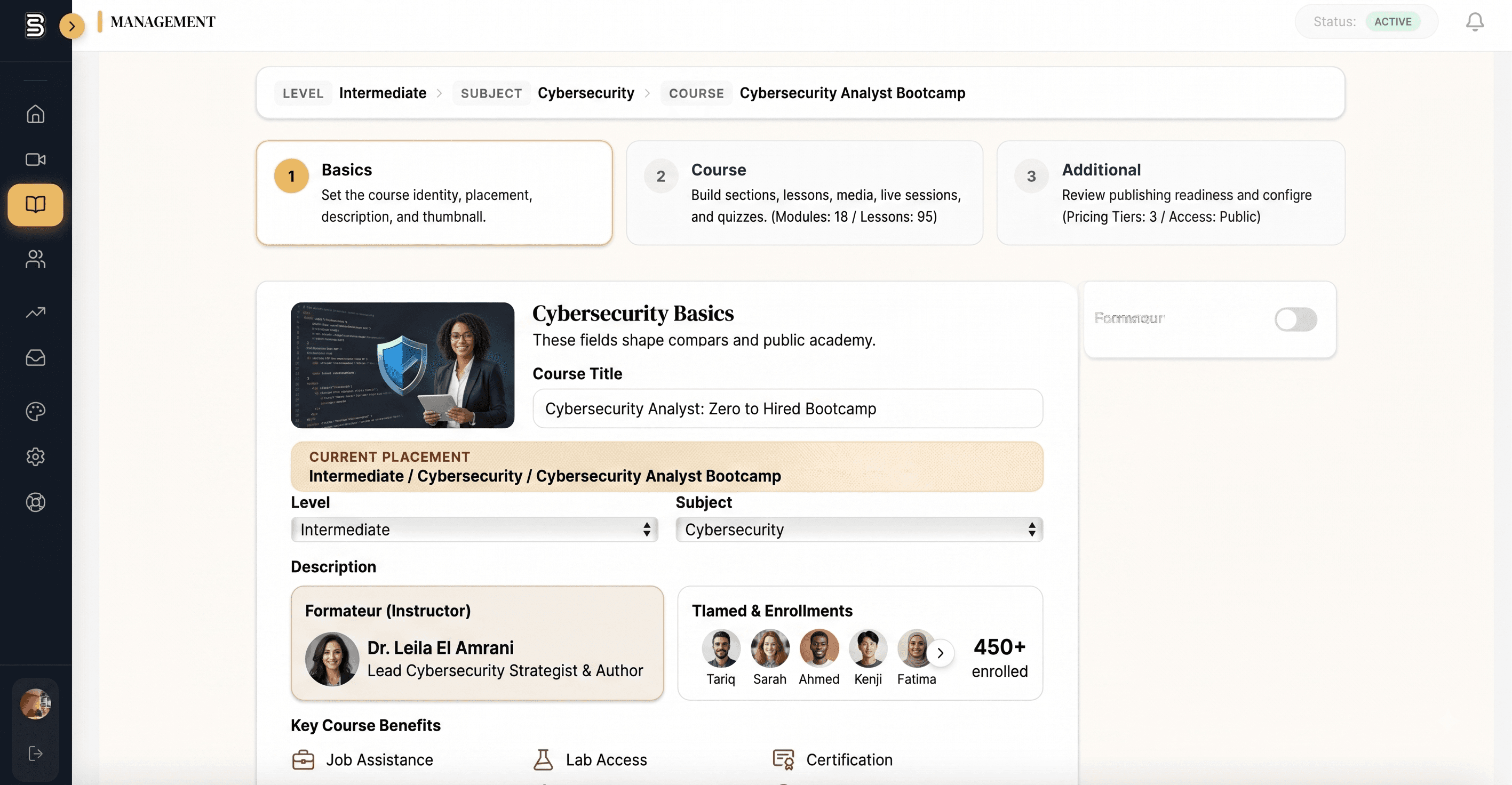Open the Home section in the sidebar

click(35, 114)
